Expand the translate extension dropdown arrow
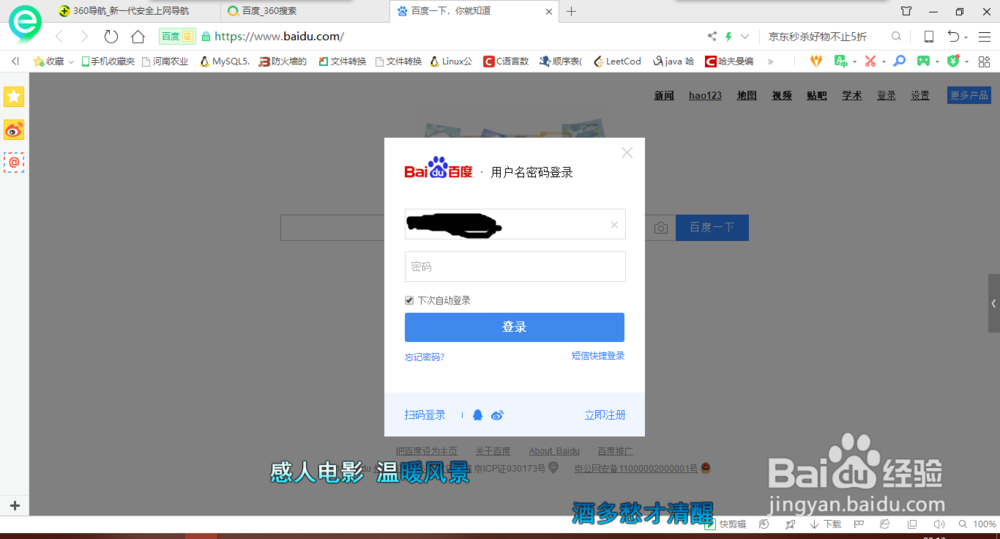 point(855,62)
